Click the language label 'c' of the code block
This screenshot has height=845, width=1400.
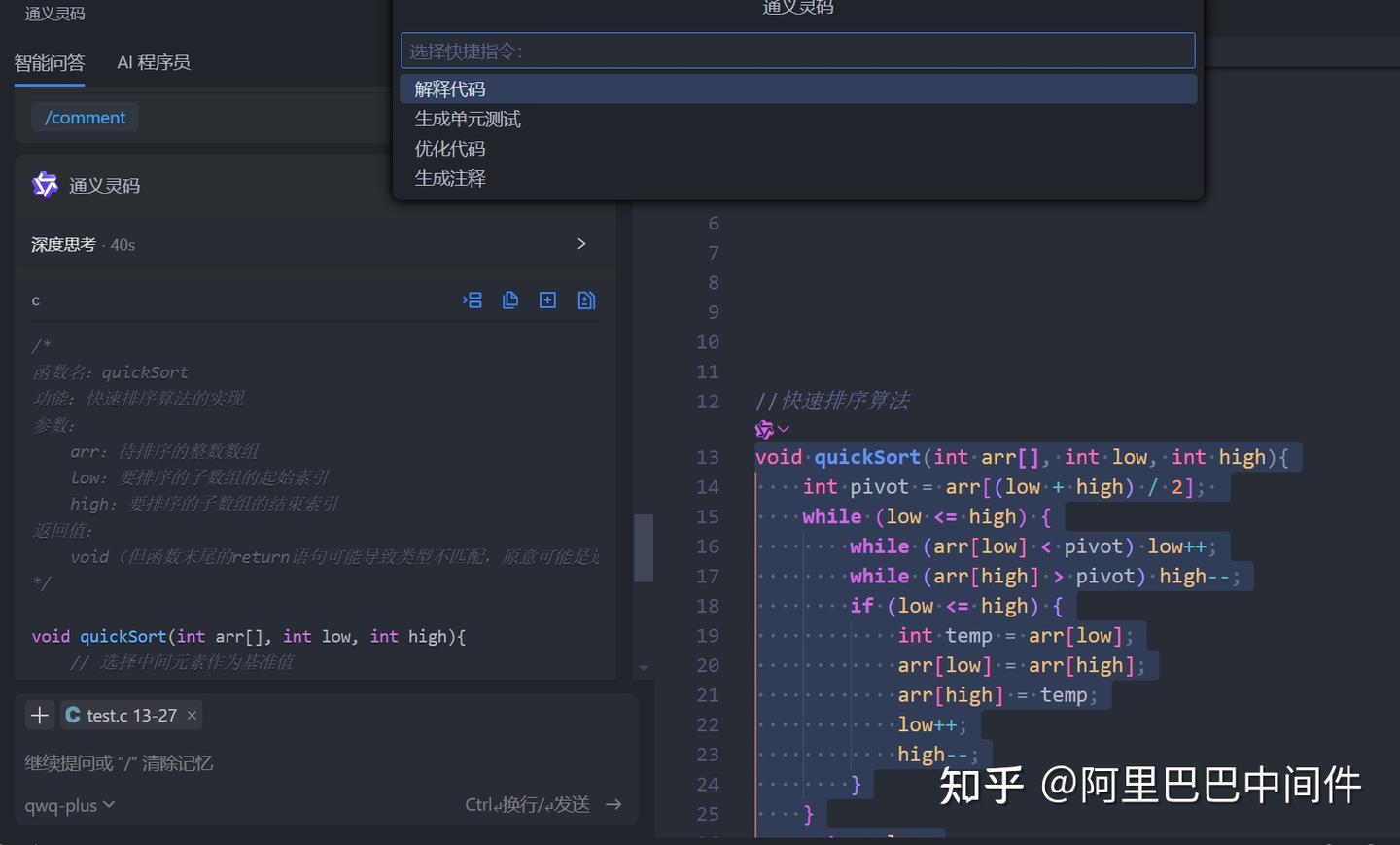coord(36,300)
